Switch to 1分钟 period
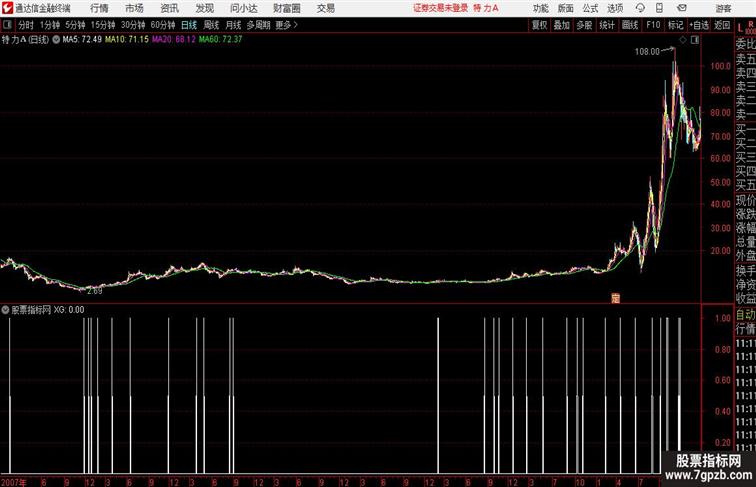The width and height of the screenshot is (756, 487). (x=50, y=25)
